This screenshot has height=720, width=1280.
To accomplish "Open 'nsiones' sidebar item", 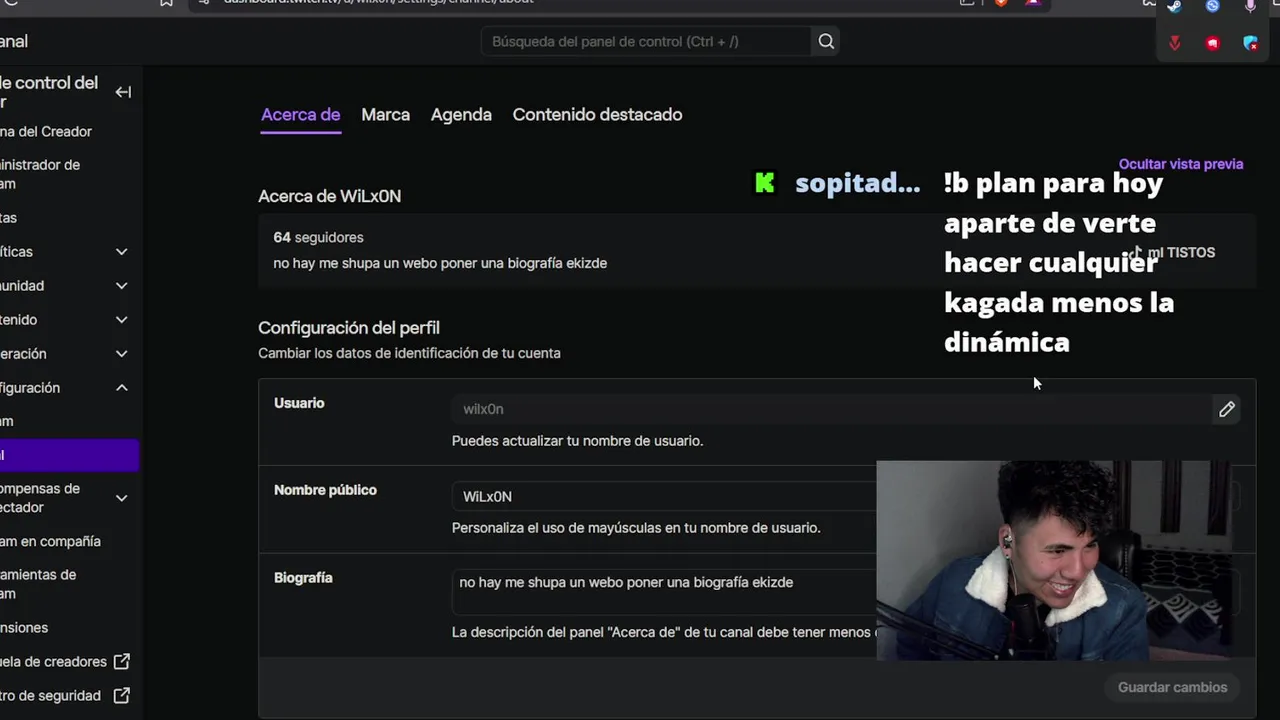I will pos(24,628).
